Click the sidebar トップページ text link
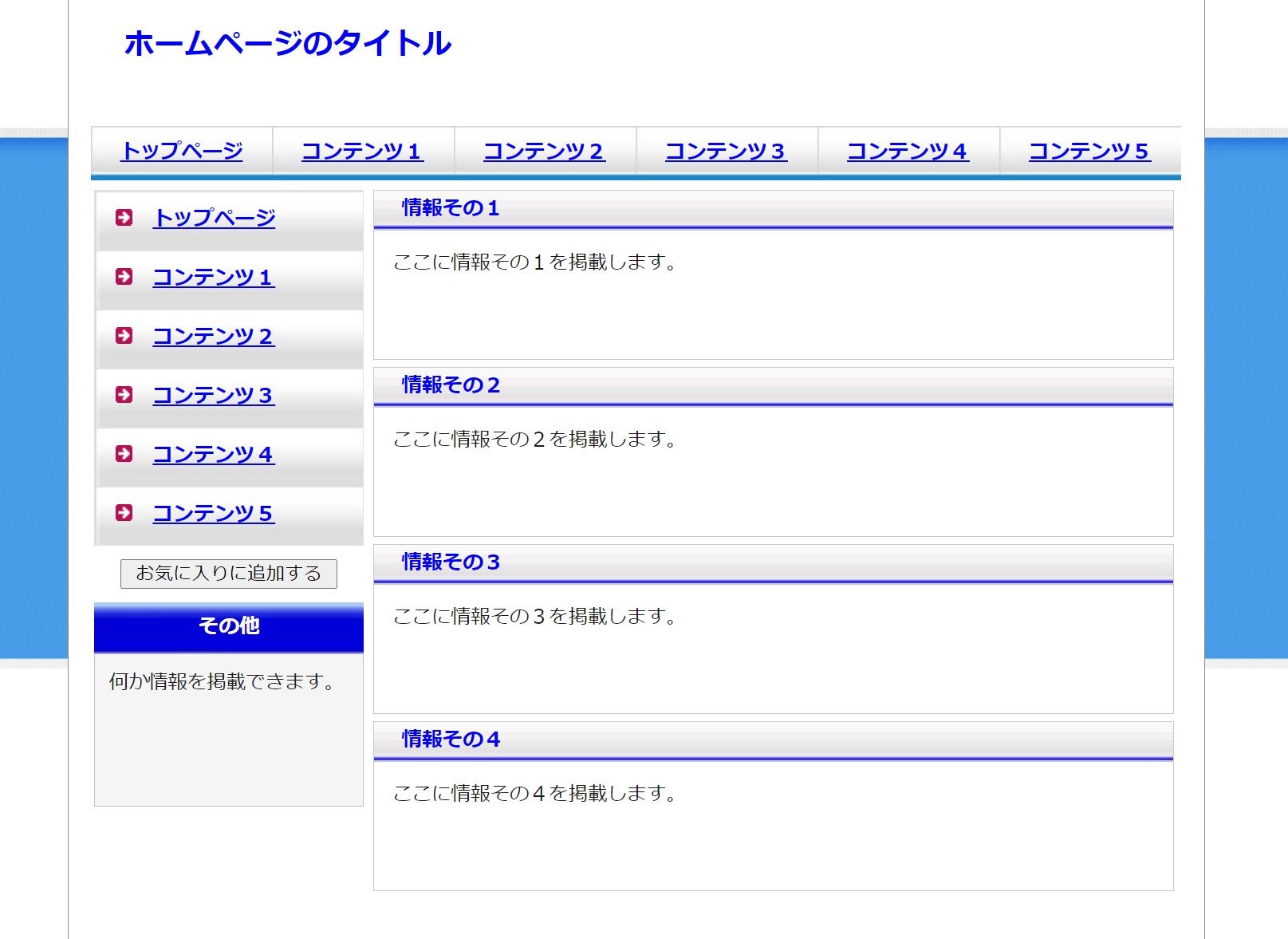Viewport: 1288px width, 939px height. (214, 218)
